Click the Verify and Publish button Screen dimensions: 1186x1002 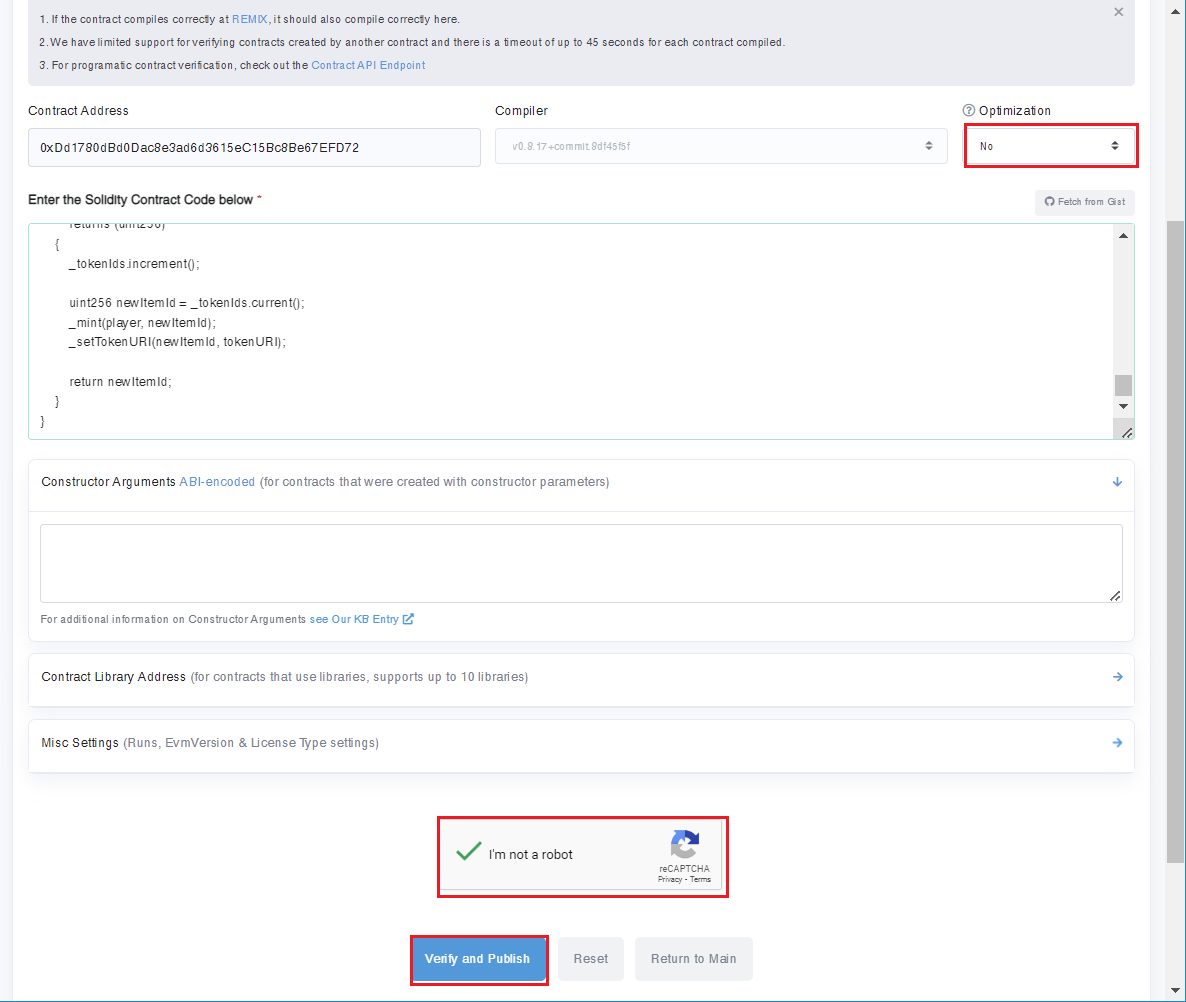[x=478, y=959]
